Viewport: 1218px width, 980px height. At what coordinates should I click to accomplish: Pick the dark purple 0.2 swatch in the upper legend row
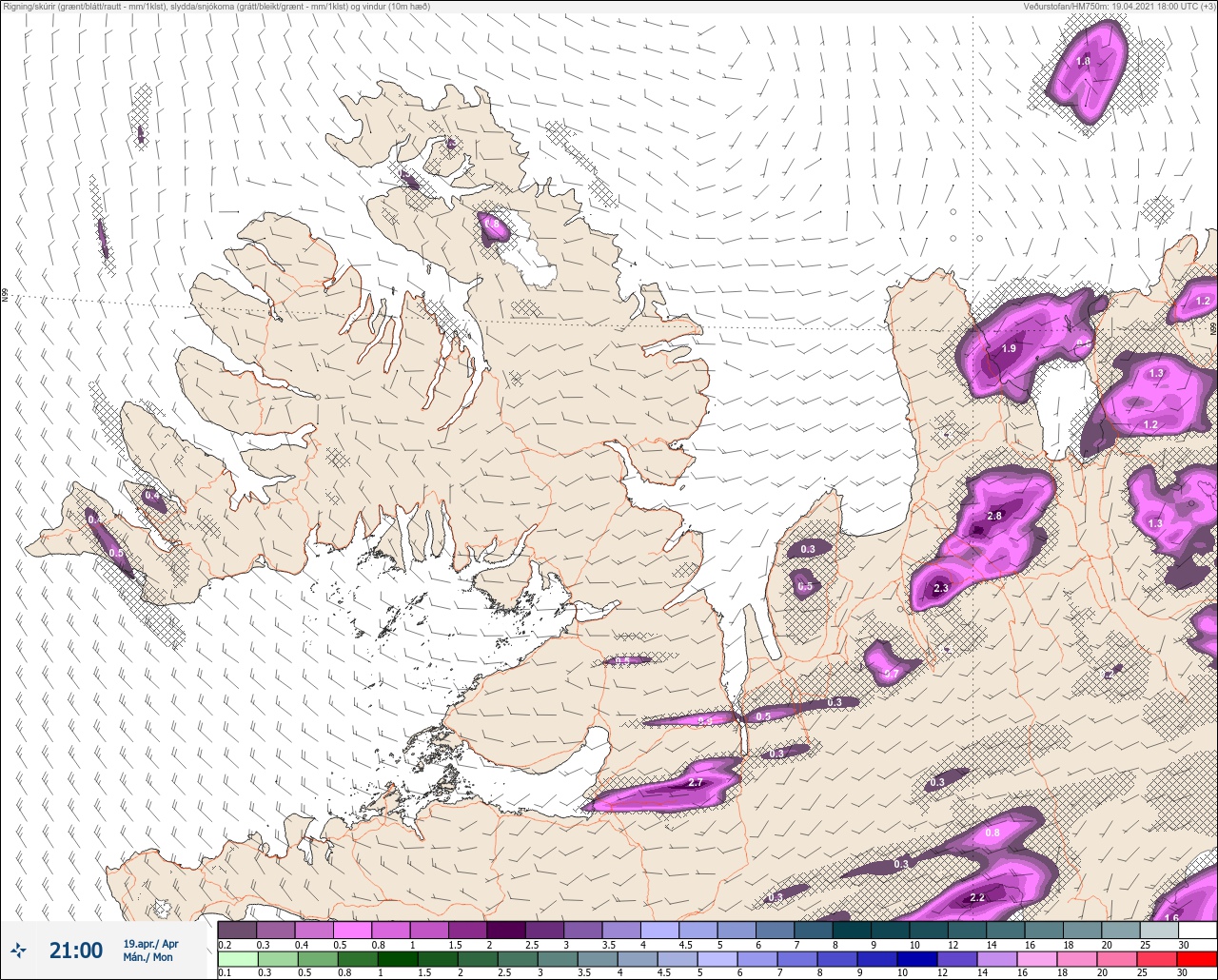[237, 930]
